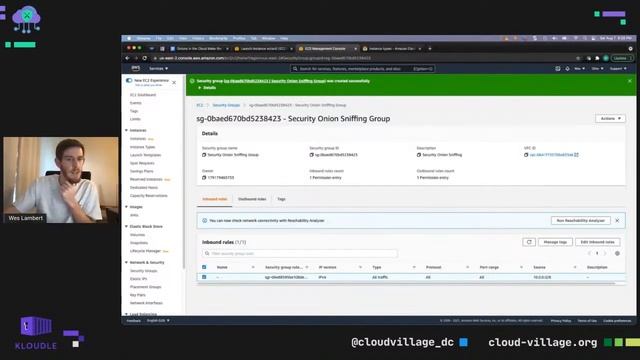
Task: Open the AWS CloudShell icon in the header
Action: click(x=558, y=69)
